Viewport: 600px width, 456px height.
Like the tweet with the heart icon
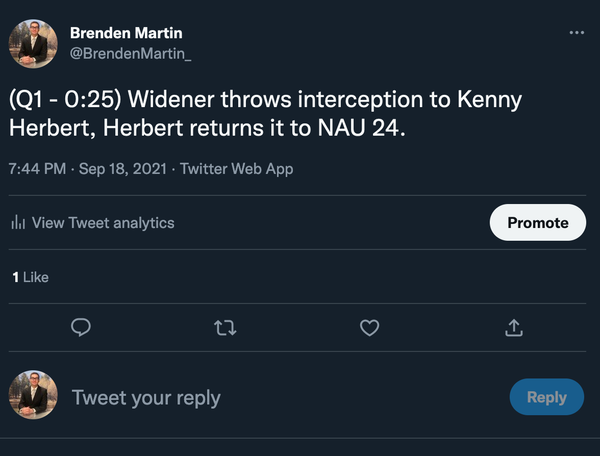point(370,327)
